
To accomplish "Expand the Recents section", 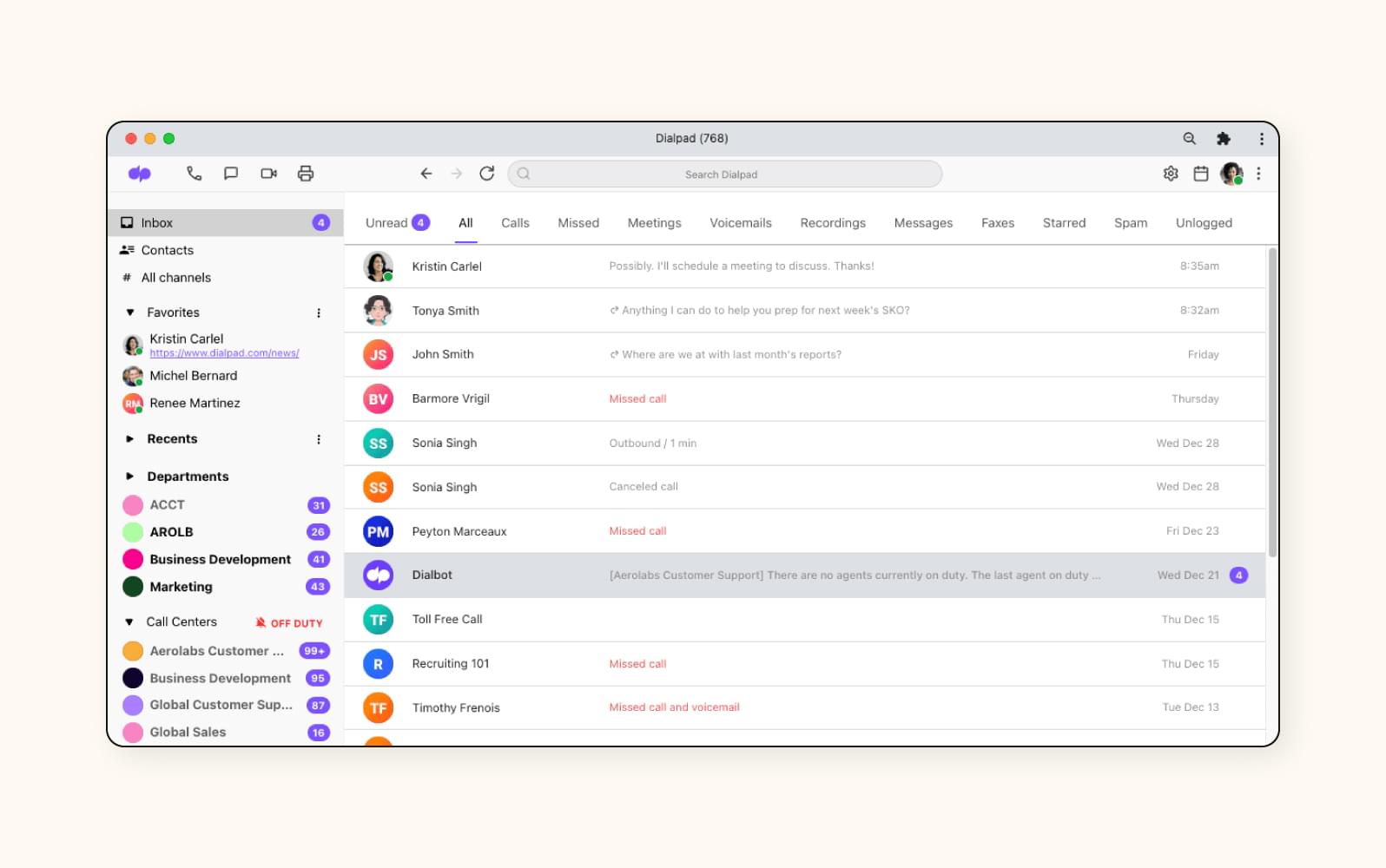I will [130, 439].
